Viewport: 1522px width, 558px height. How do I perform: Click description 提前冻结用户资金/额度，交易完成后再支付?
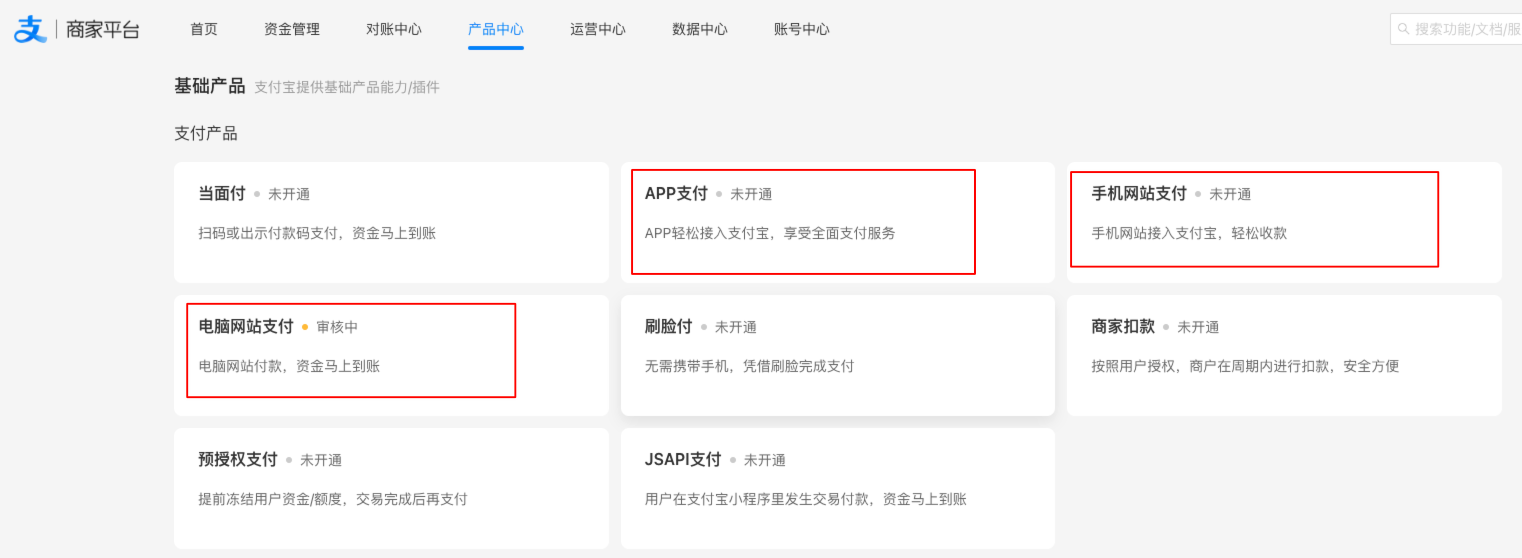click(x=333, y=499)
